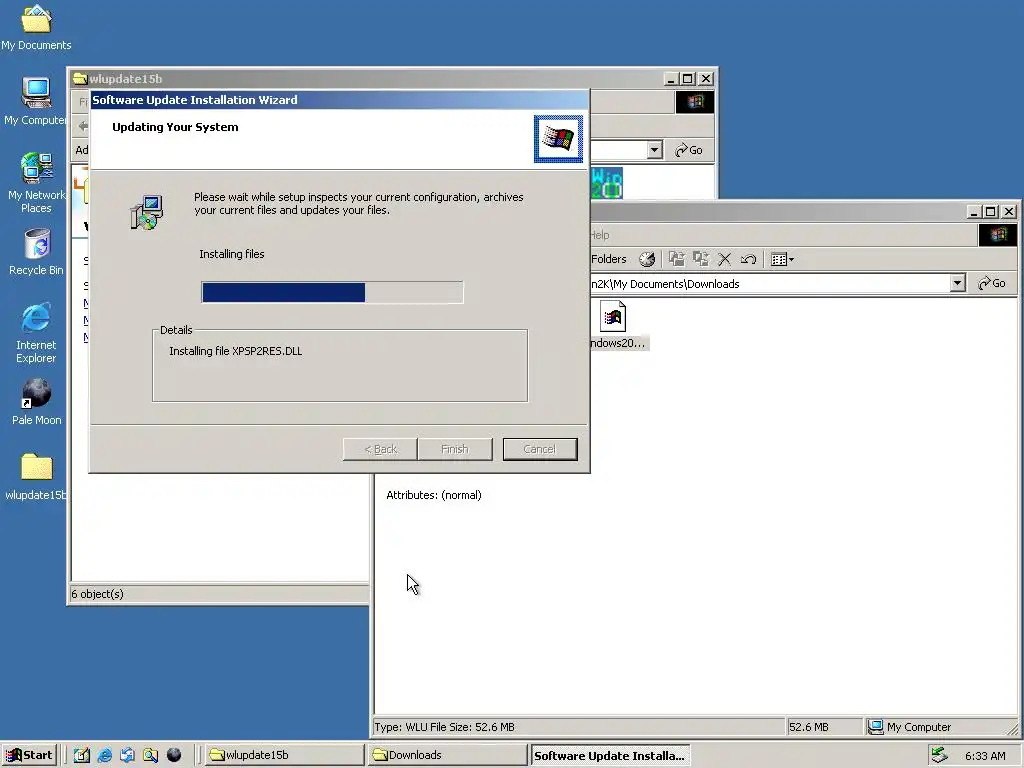Click the disabled Finish button

pos(455,449)
